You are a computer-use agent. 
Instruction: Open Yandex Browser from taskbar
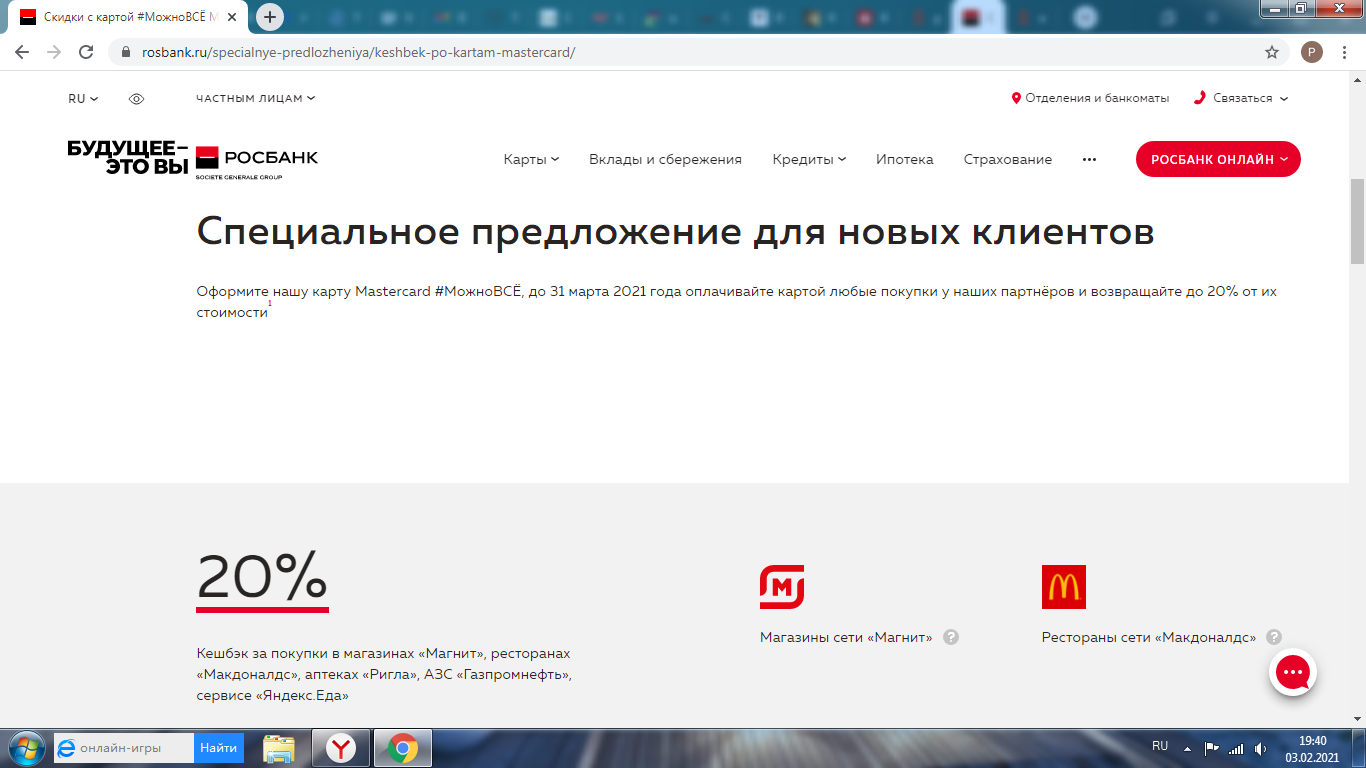tap(341, 748)
